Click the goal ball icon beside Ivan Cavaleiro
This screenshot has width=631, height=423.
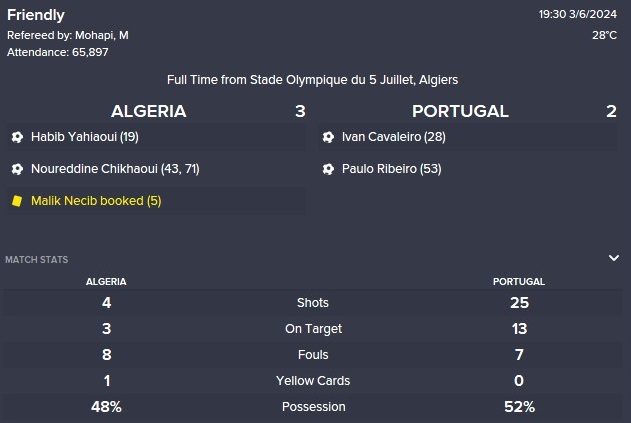328,137
